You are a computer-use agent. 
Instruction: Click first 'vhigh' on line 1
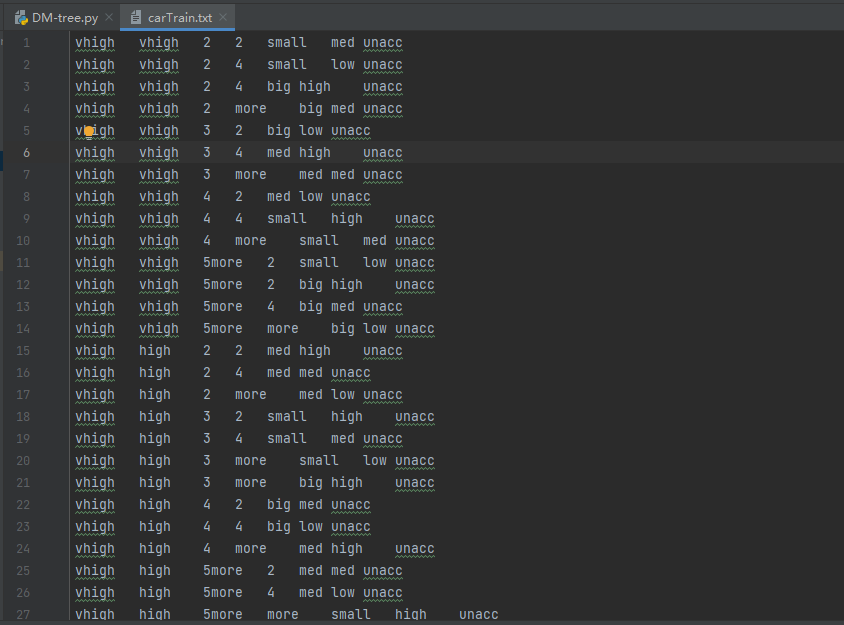[95, 43]
